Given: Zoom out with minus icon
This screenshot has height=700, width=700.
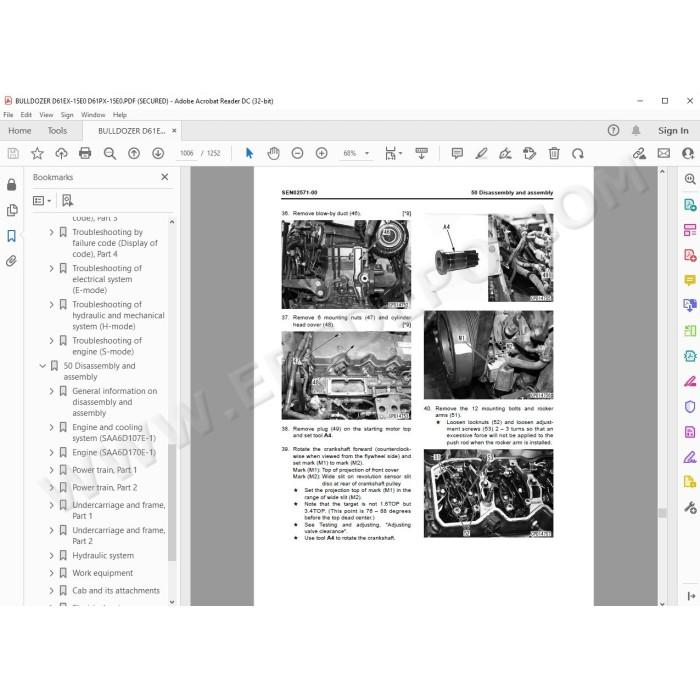Looking at the screenshot, I should [297, 154].
